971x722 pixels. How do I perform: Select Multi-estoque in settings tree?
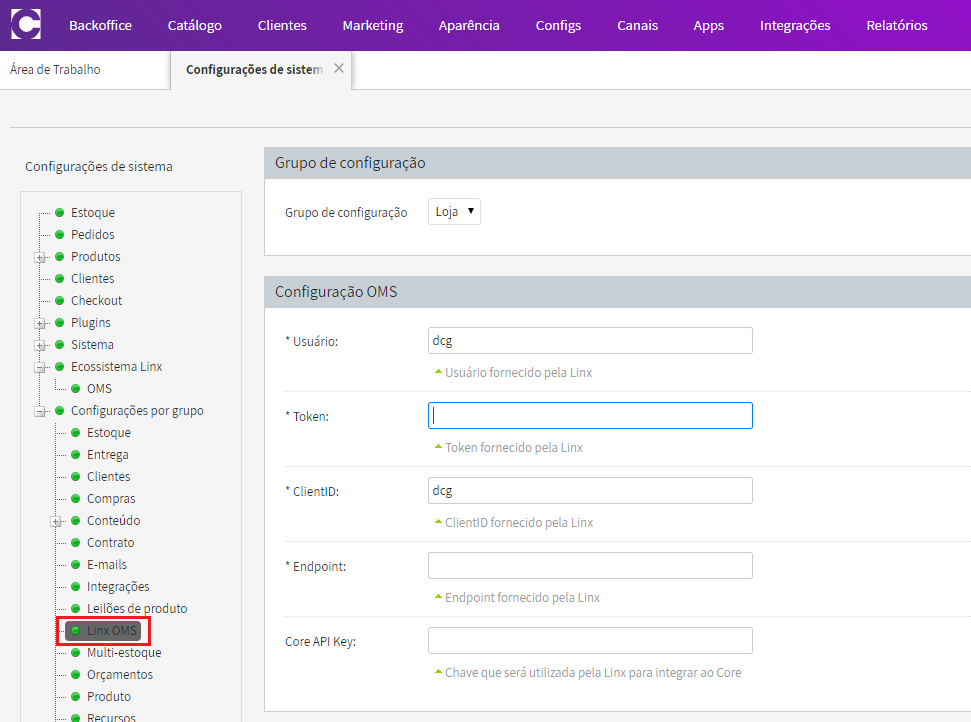click(x=124, y=653)
